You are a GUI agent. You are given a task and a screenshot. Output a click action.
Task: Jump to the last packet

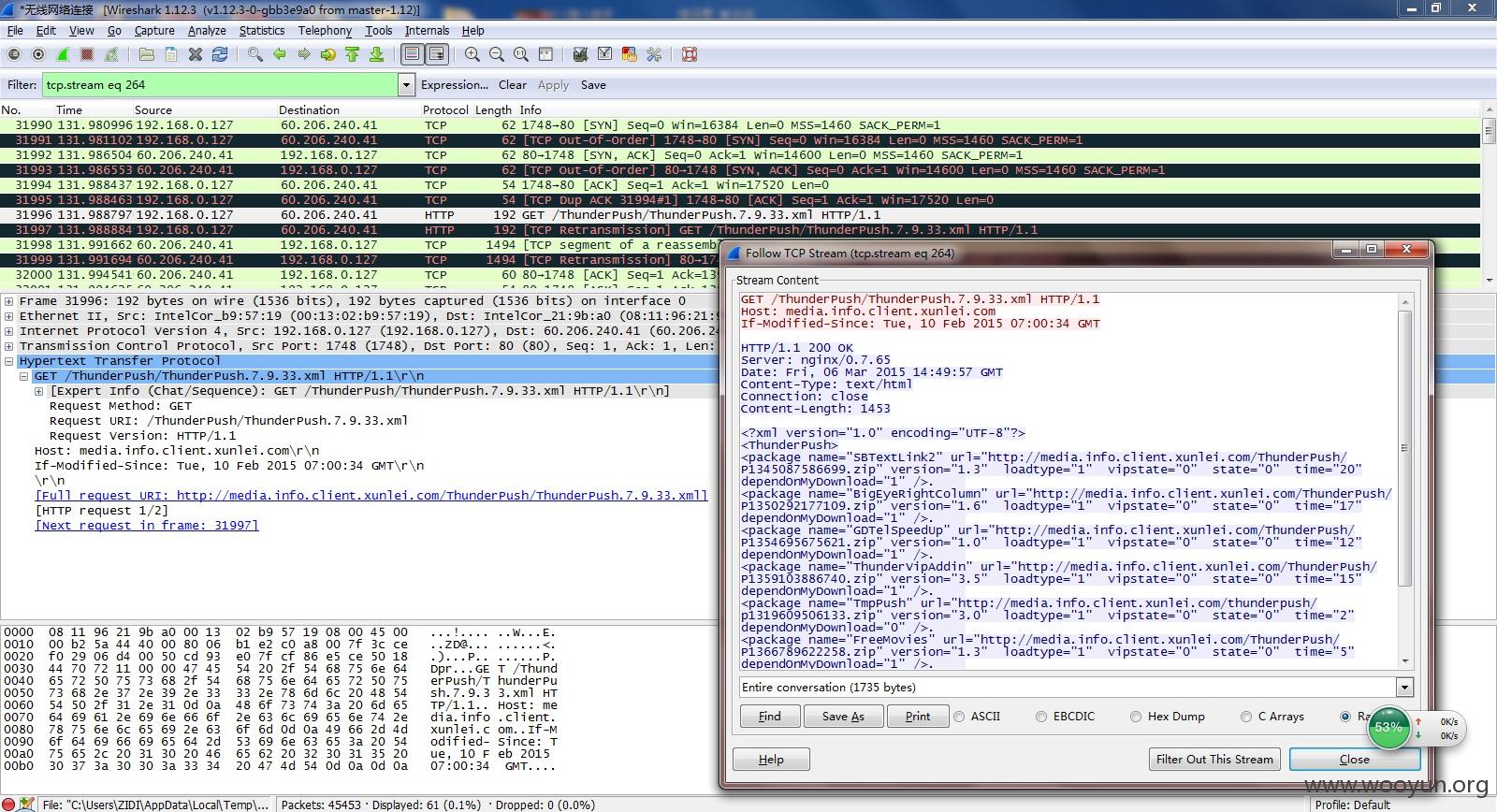(376, 55)
